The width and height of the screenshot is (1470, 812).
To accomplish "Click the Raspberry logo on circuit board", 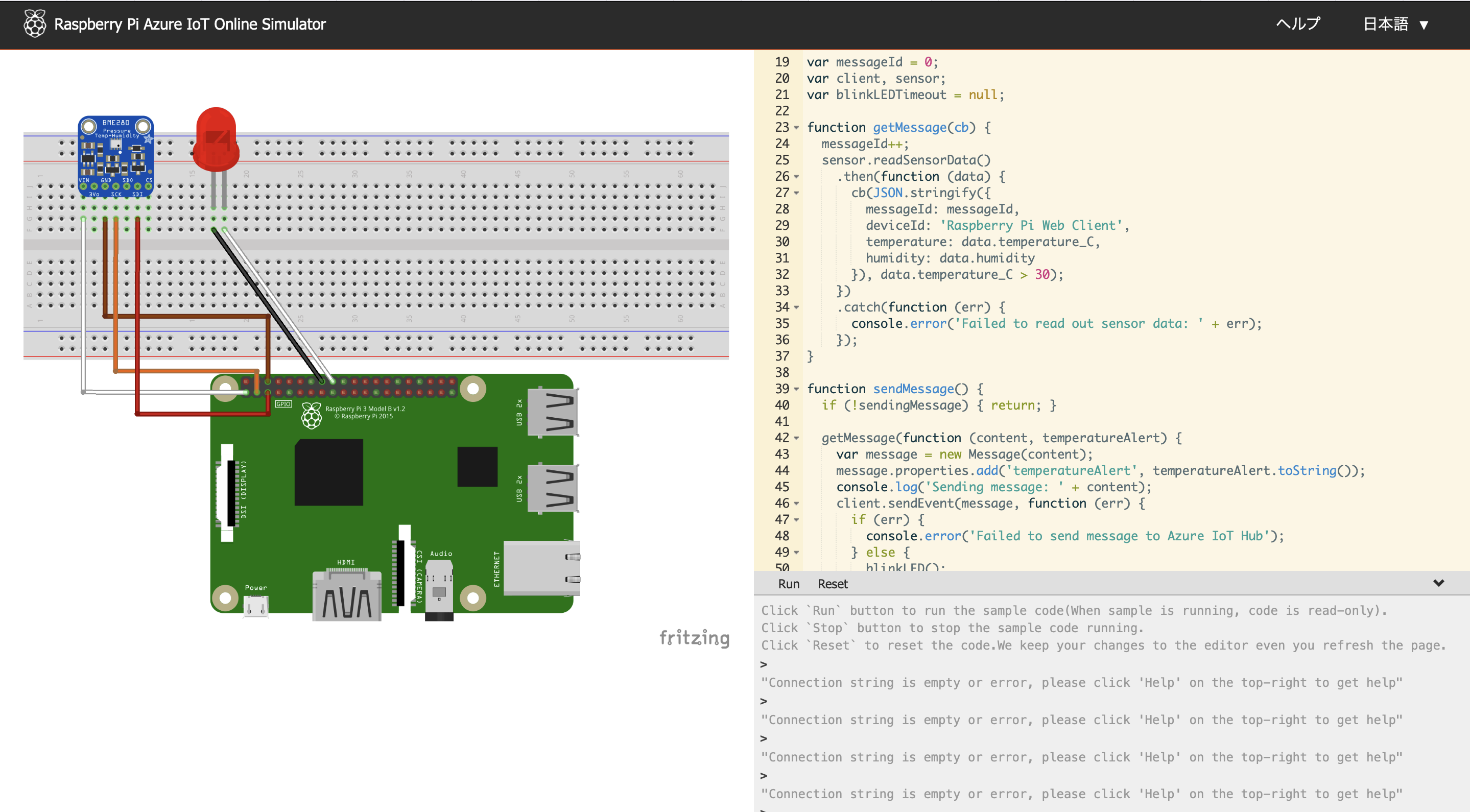I will pyautogui.click(x=312, y=415).
